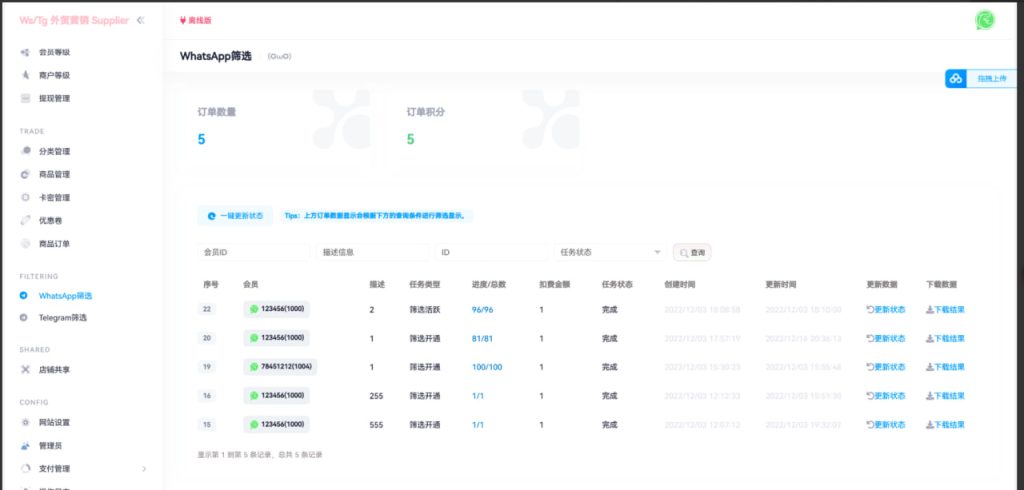This screenshot has height=490, width=1024.
Task: Open progress link 1/1 in row 16
Action: [x=478, y=396]
